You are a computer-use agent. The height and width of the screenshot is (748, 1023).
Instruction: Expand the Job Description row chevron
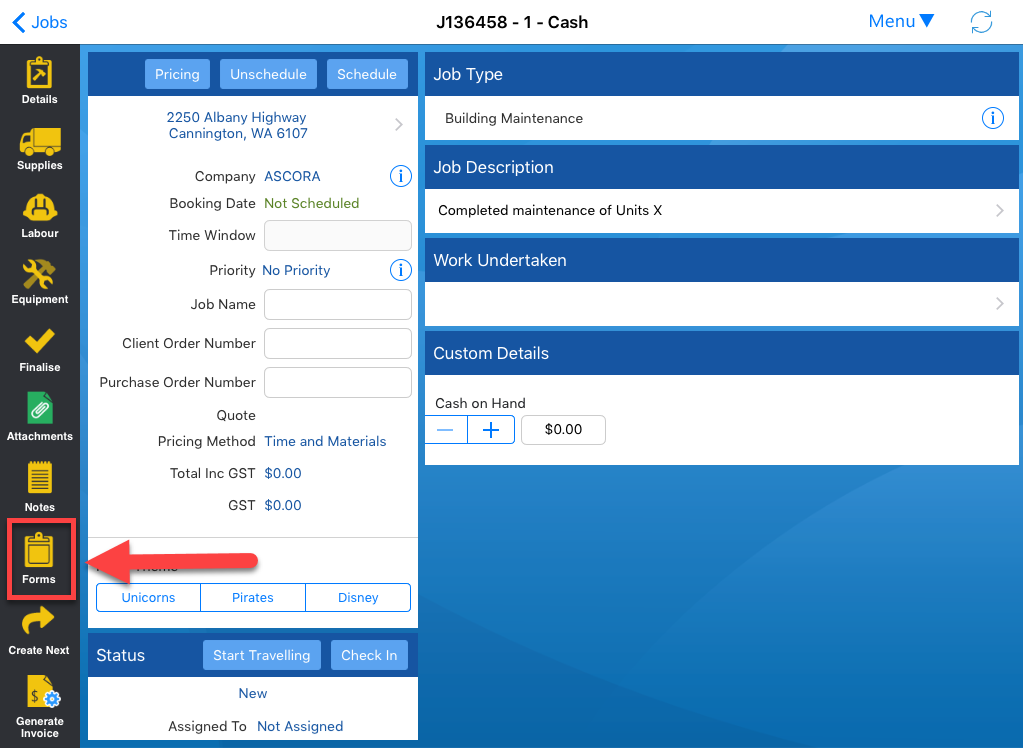coord(999,211)
